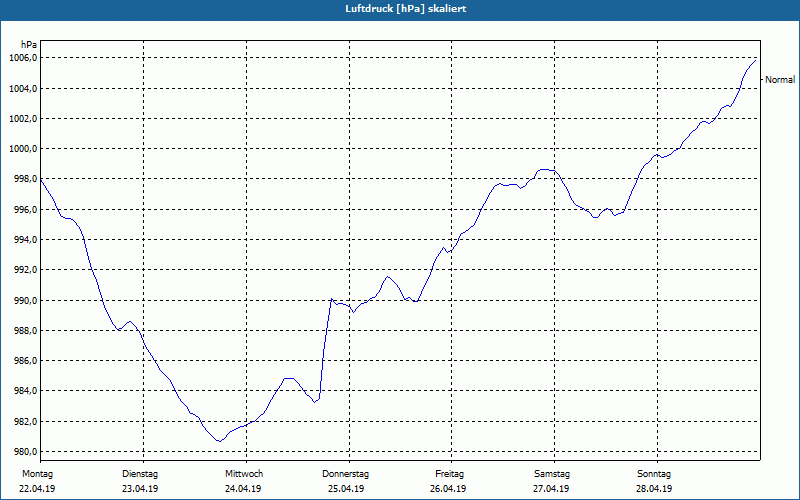Click the '992,0' axis value

coord(25,270)
